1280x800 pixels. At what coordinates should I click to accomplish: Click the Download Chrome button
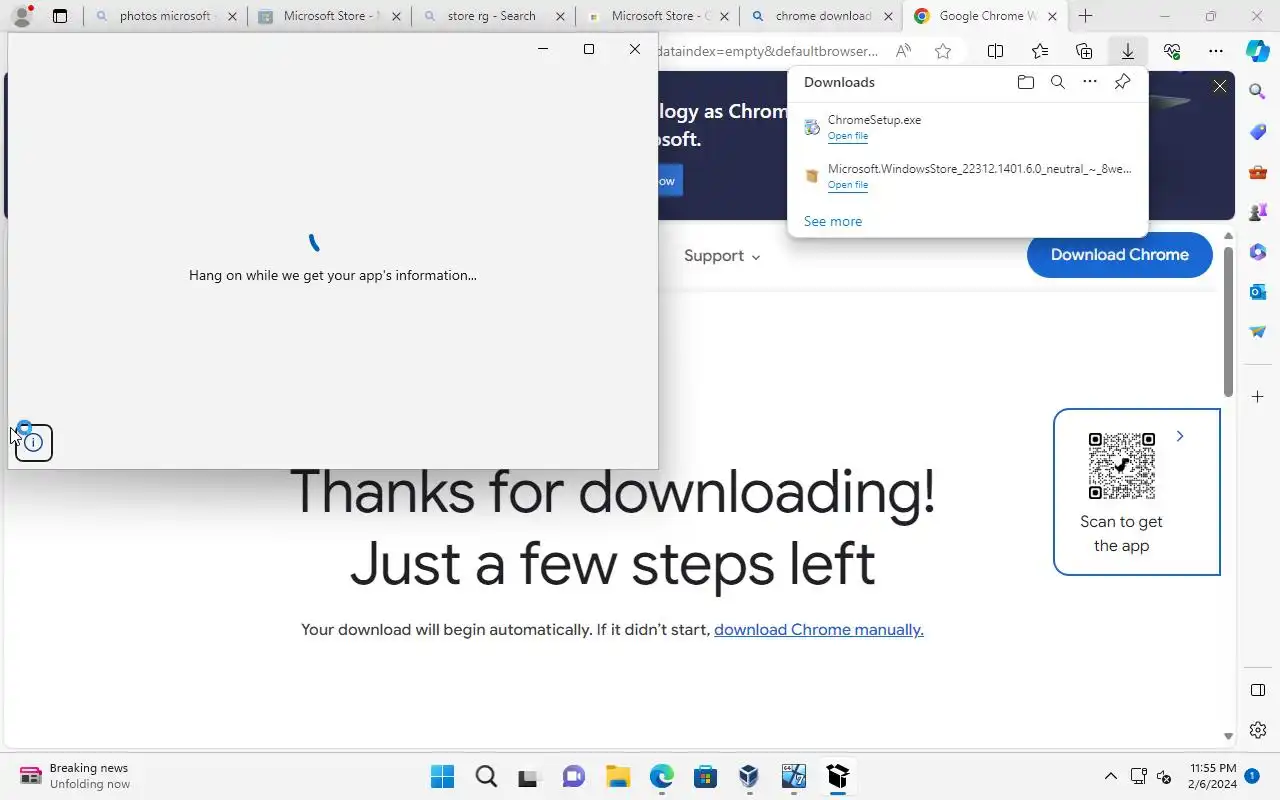coord(1119,255)
